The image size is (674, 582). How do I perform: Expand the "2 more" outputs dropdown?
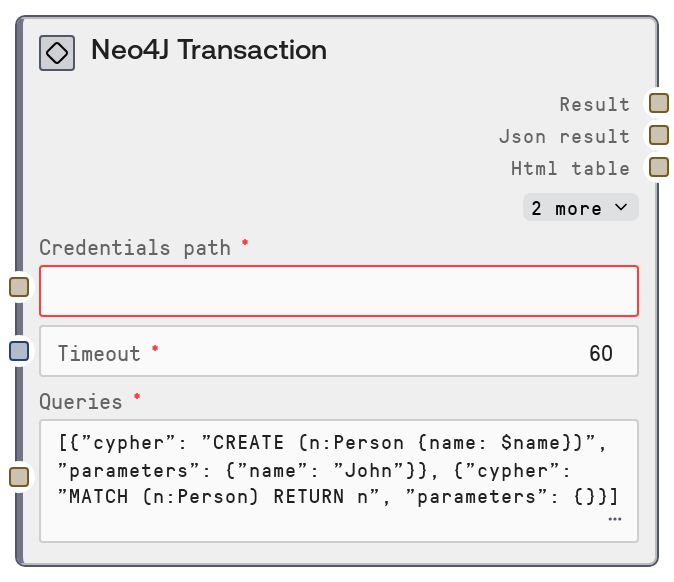tap(580, 208)
